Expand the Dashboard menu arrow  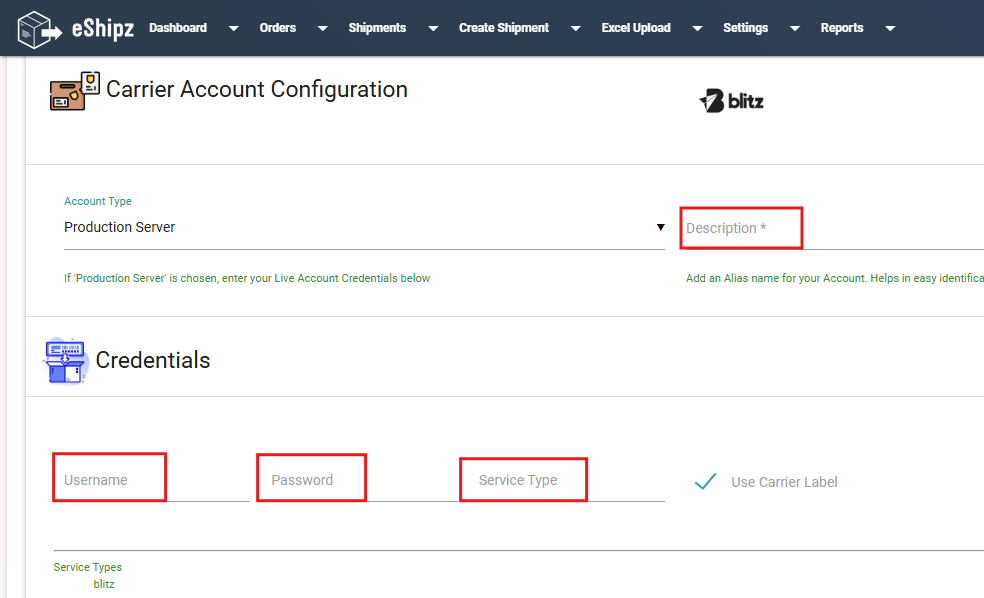pos(233,28)
